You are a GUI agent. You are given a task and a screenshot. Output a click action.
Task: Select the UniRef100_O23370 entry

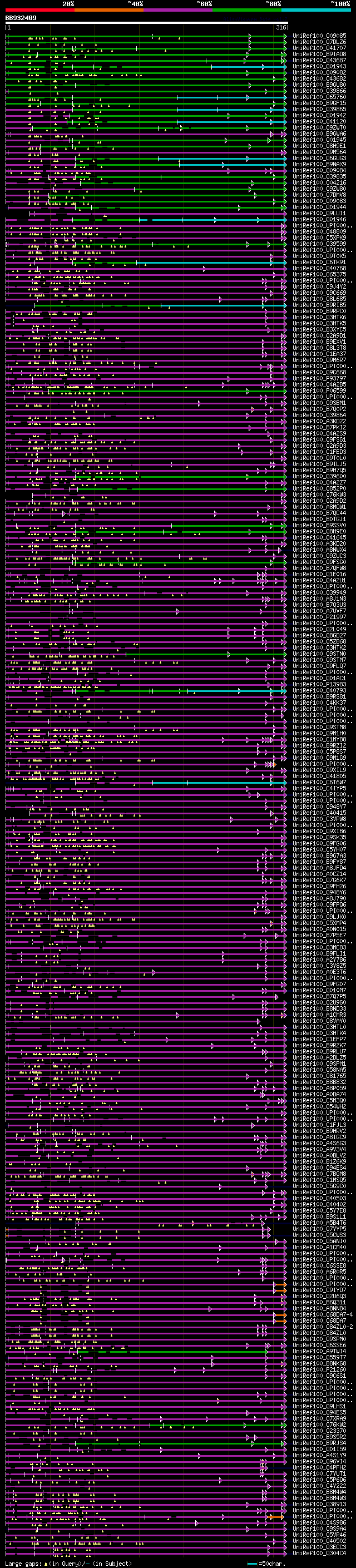point(319,1431)
